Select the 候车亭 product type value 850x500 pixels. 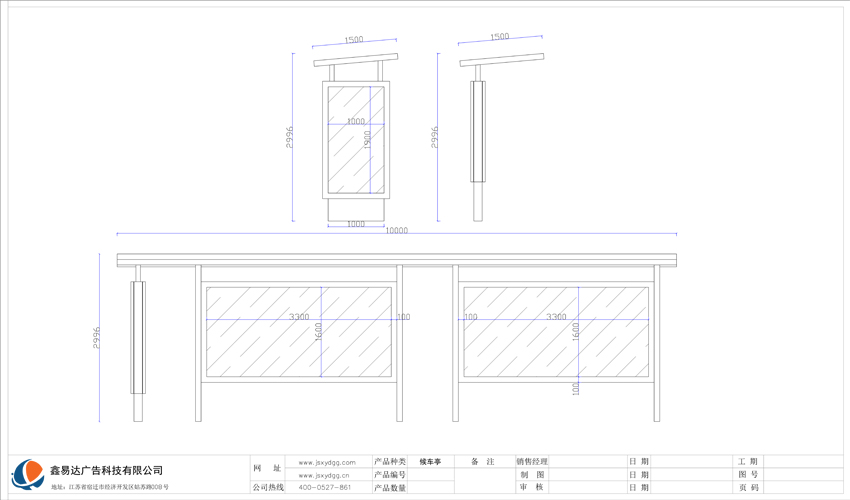430,462
